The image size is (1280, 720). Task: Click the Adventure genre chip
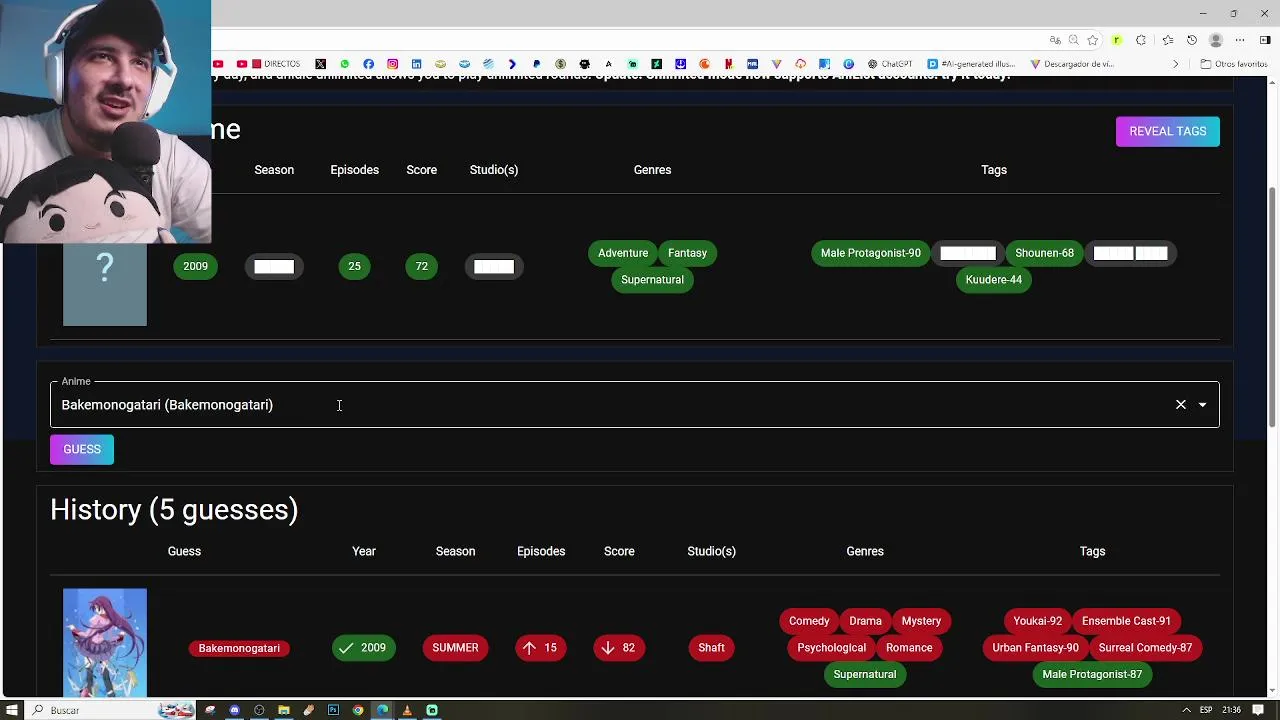click(623, 253)
